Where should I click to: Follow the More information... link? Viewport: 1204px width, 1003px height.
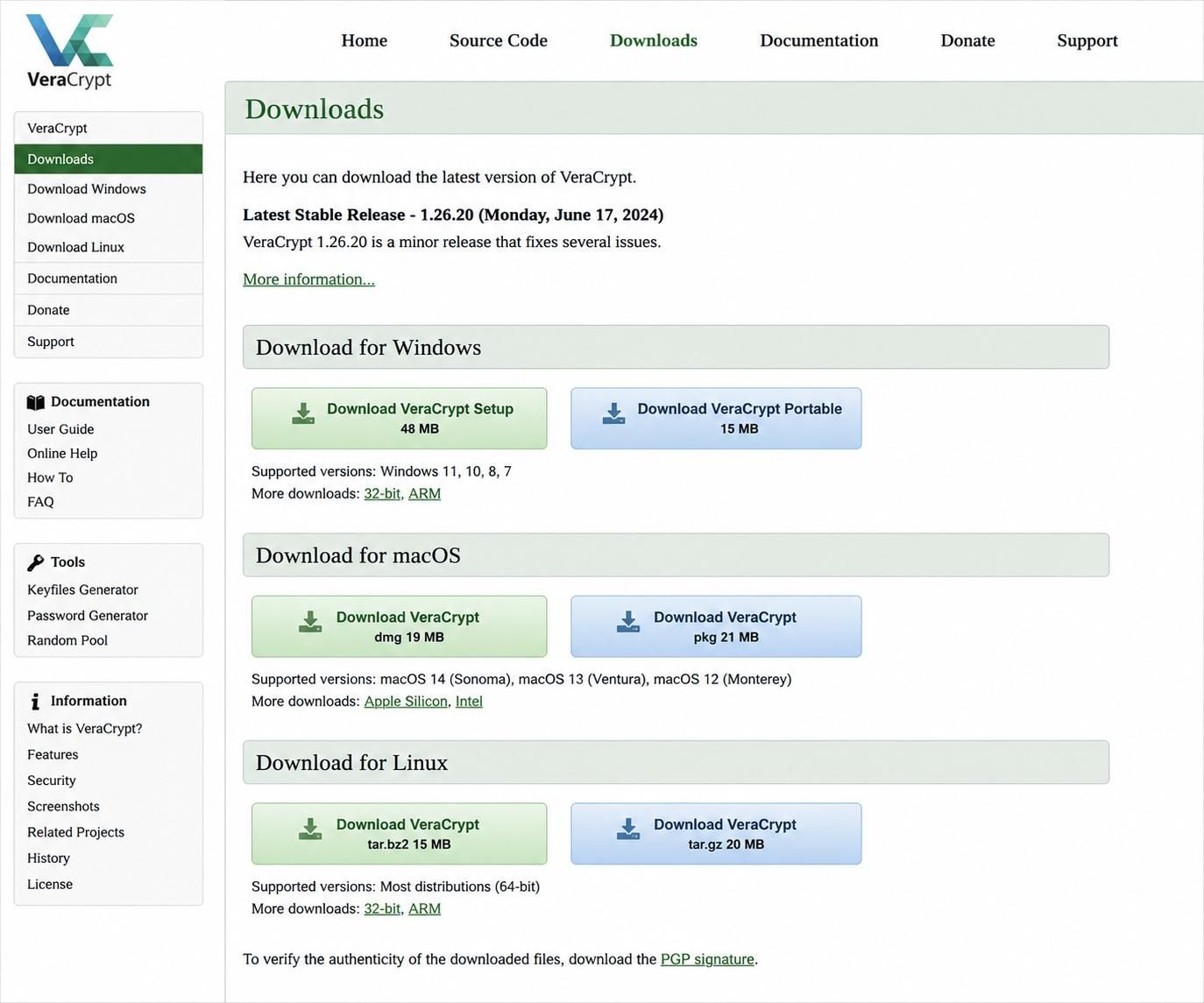[x=308, y=279]
